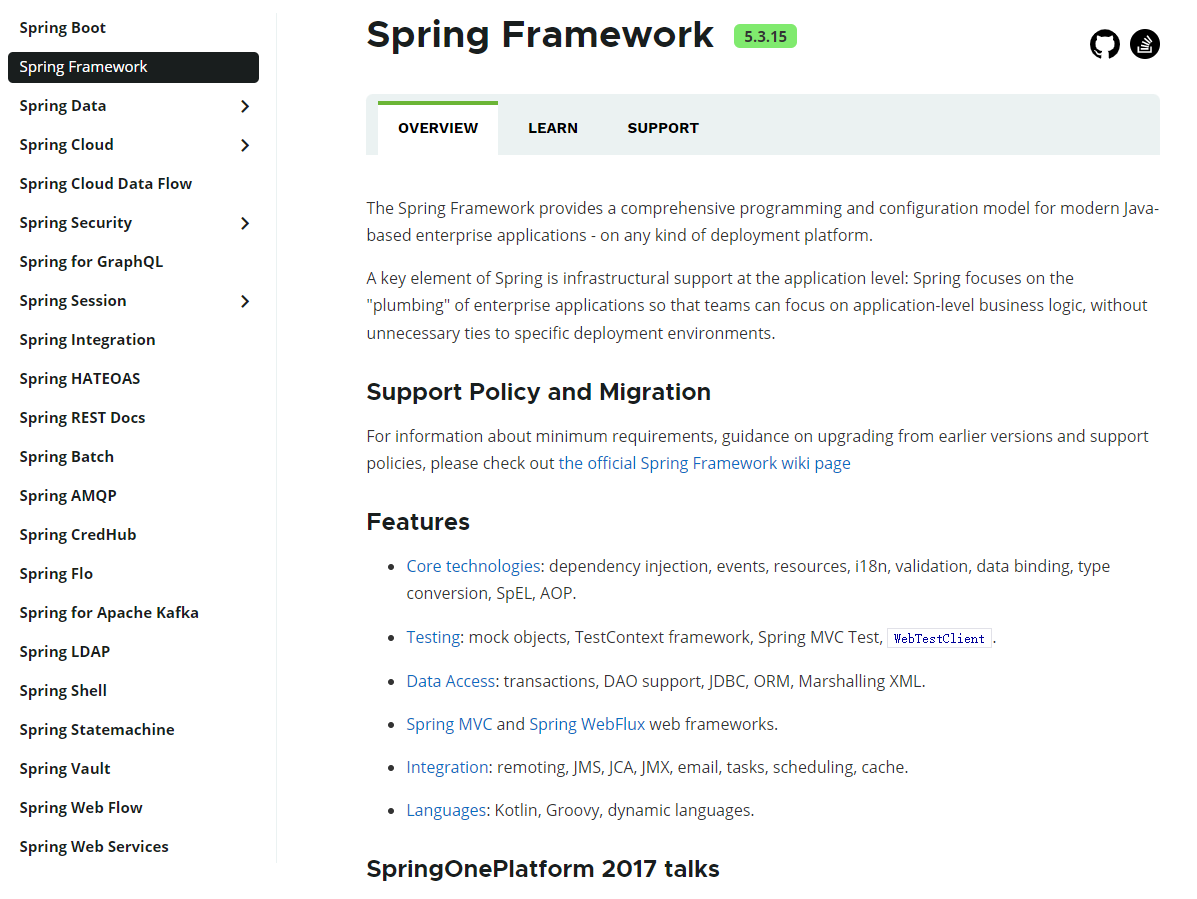Open the Spring Cloud project link
The width and height of the screenshot is (1197, 899).
pos(66,145)
